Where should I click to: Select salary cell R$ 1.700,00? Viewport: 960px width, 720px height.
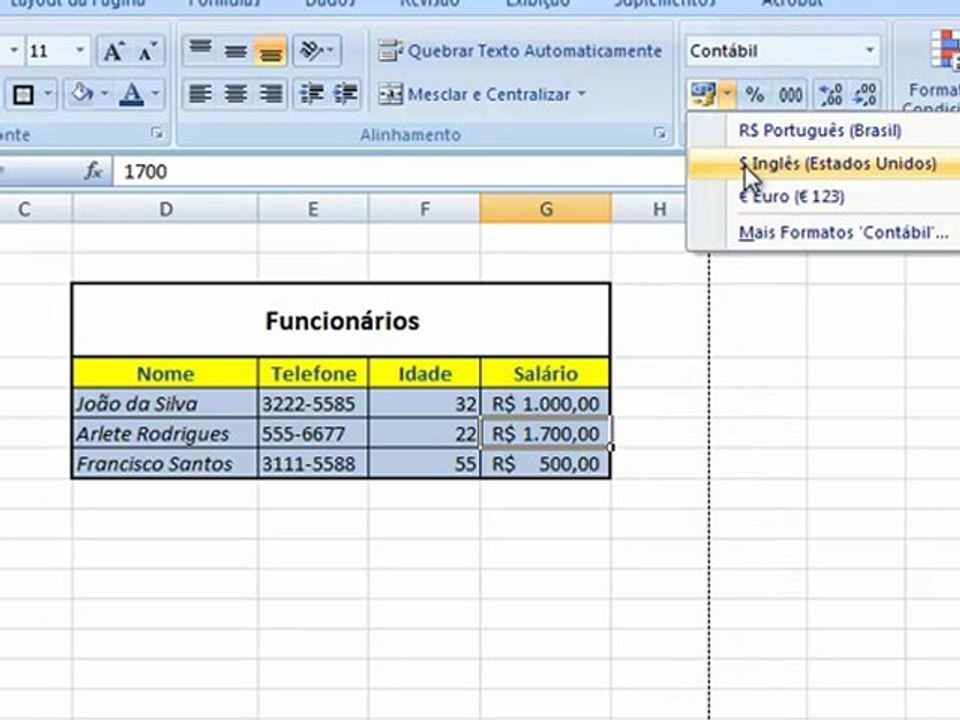546,433
